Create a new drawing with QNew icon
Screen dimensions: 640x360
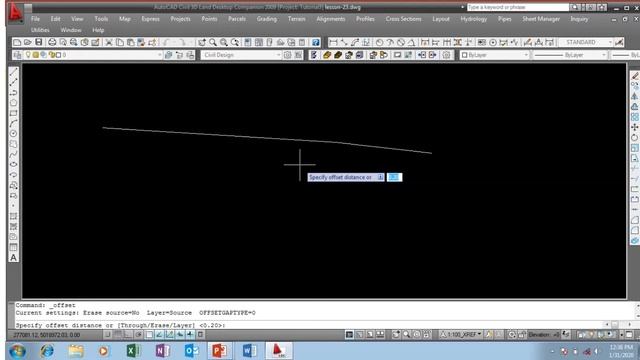pyautogui.click(x=17, y=42)
